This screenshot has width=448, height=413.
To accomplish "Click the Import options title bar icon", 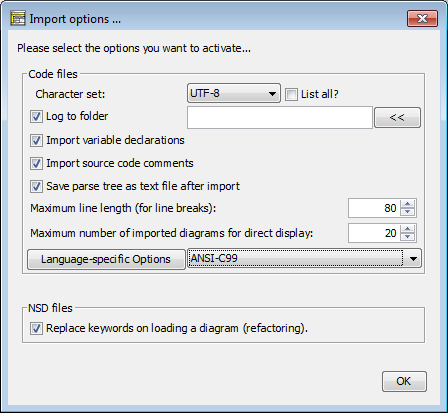I will pos(18,18).
